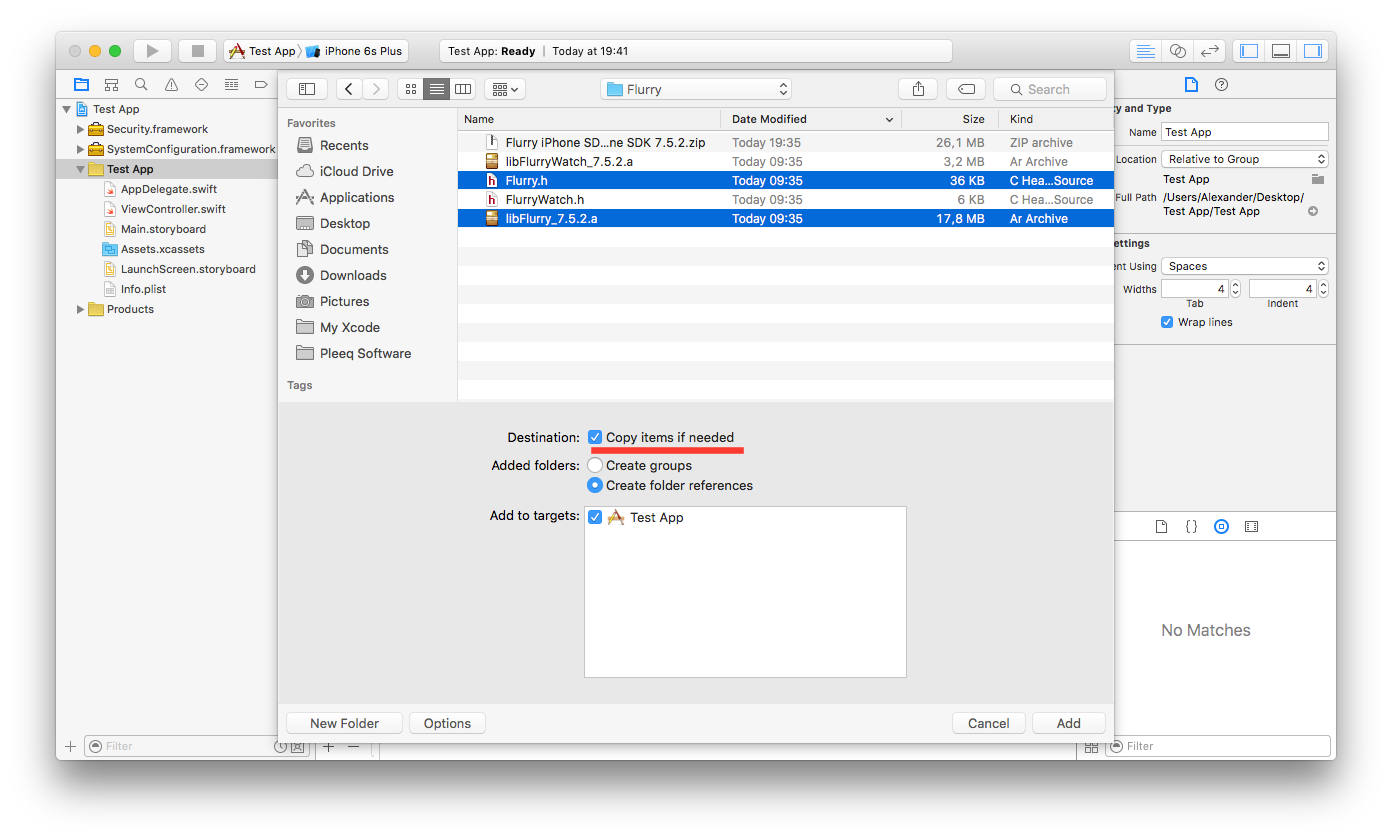Expand the Products group
The width and height of the screenshot is (1392, 840).
(81, 309)
